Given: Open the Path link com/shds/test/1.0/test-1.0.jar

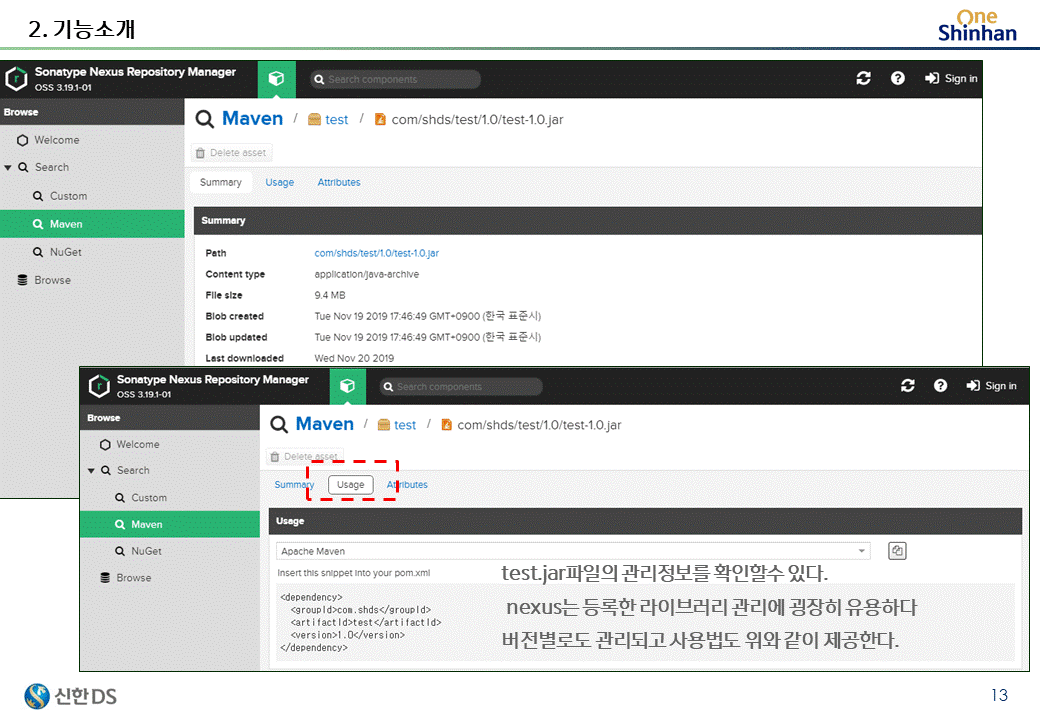Looking at the screenshot, I should point(376,253).
